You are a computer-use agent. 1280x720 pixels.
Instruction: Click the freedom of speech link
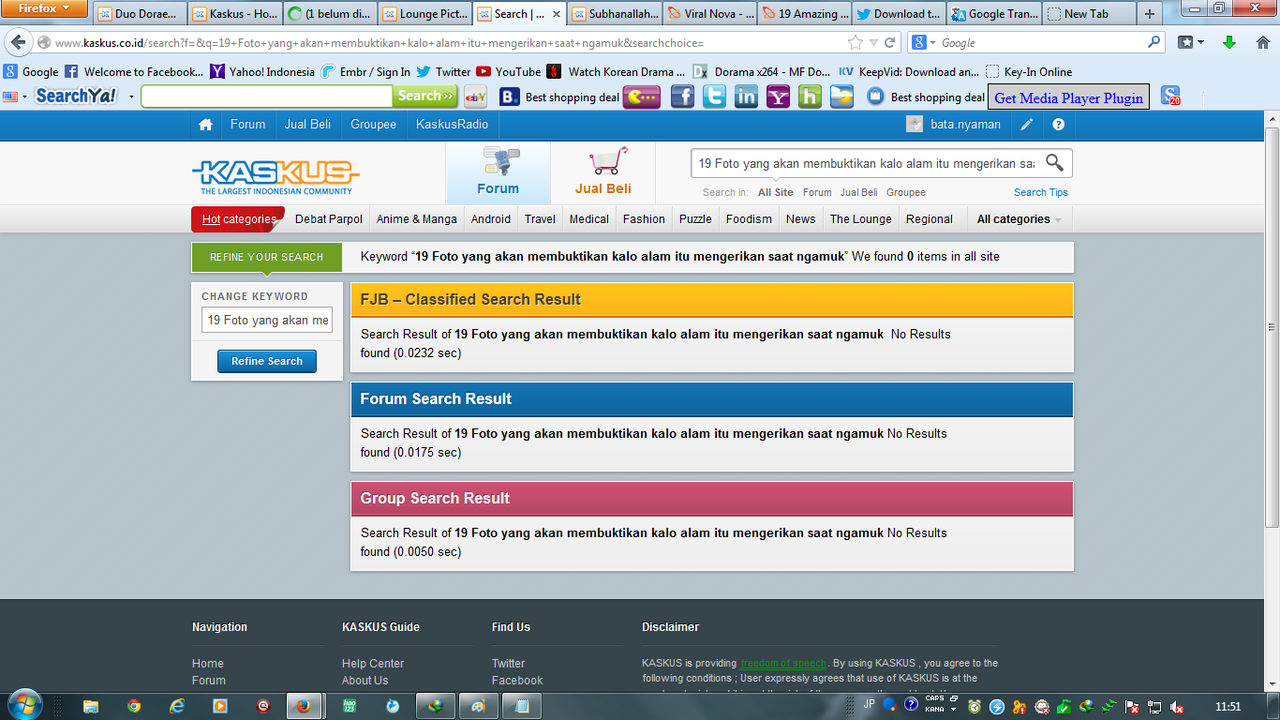783,663
